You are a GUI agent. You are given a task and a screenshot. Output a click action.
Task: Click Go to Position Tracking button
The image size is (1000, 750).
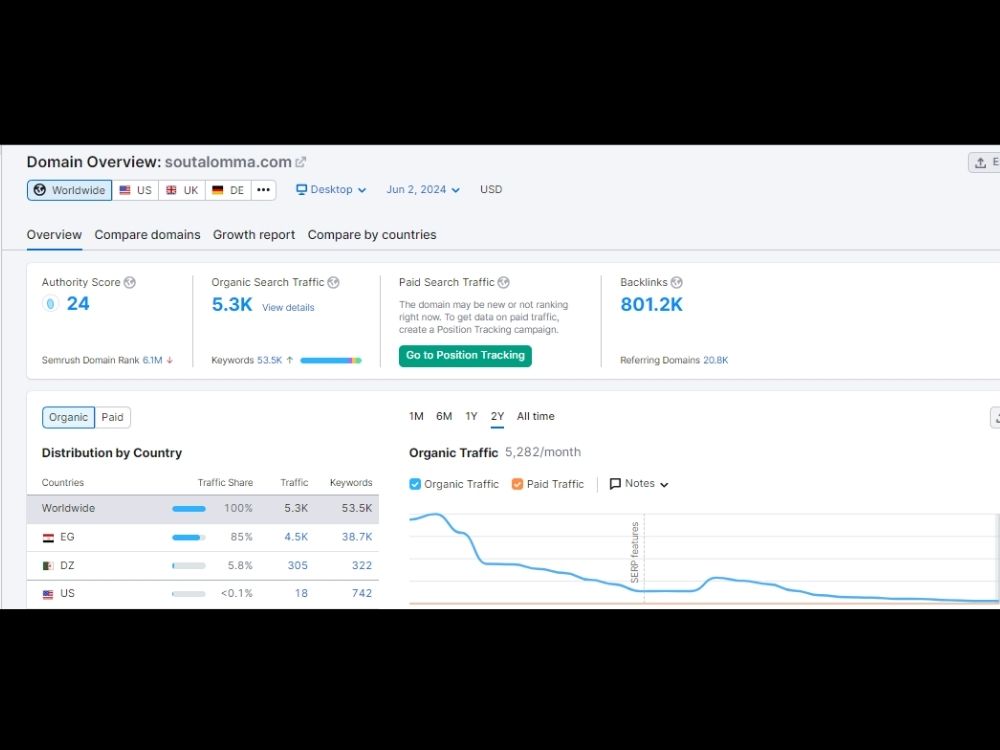pos(465,356)
